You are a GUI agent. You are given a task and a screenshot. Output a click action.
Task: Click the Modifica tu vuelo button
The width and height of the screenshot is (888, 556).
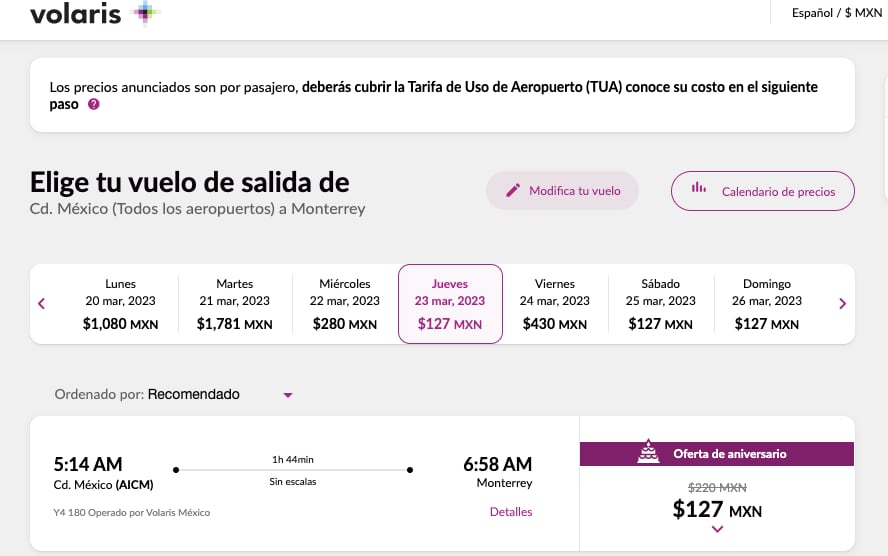(562, 191)
